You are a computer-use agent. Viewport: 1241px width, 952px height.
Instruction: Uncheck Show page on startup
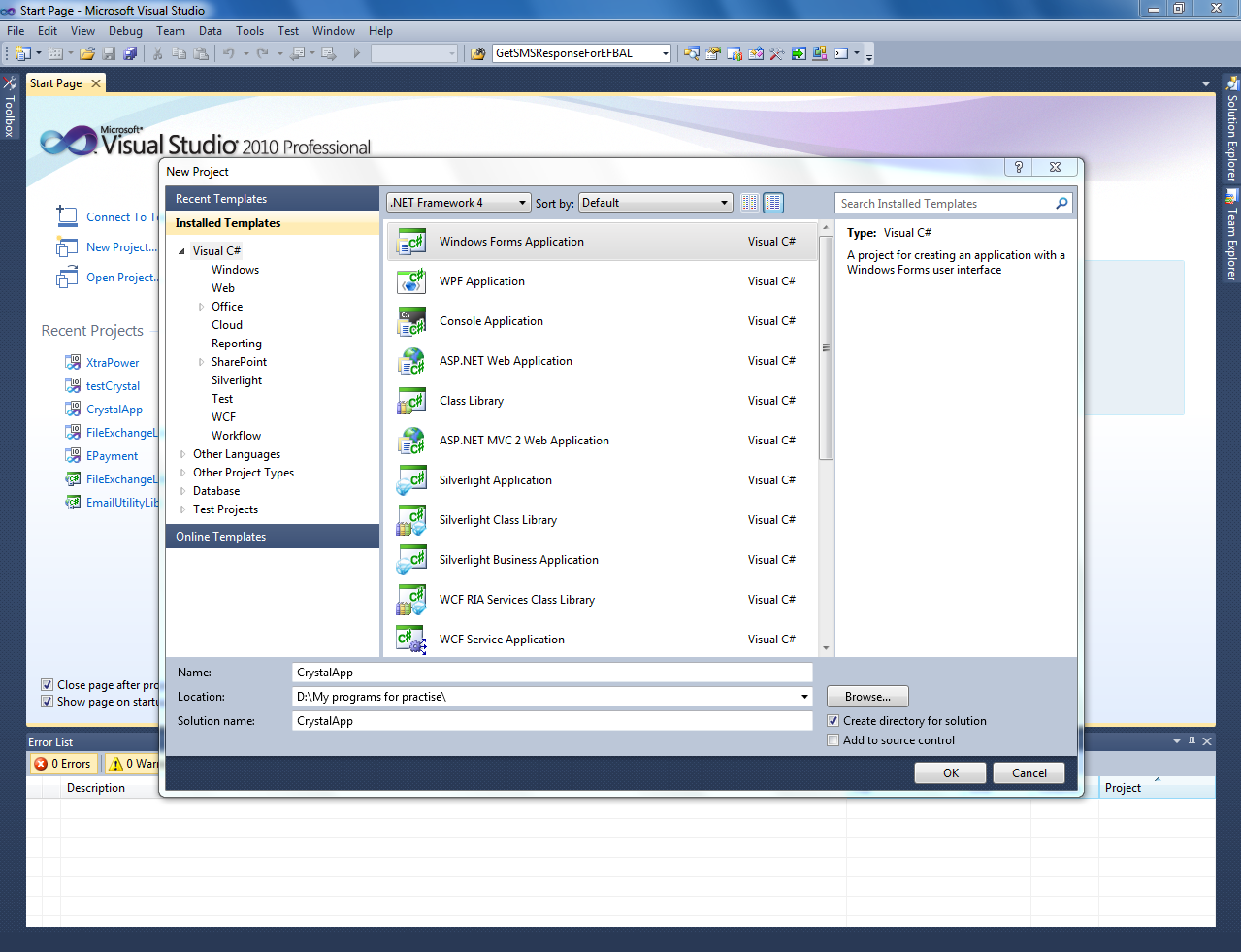(47, 702)
